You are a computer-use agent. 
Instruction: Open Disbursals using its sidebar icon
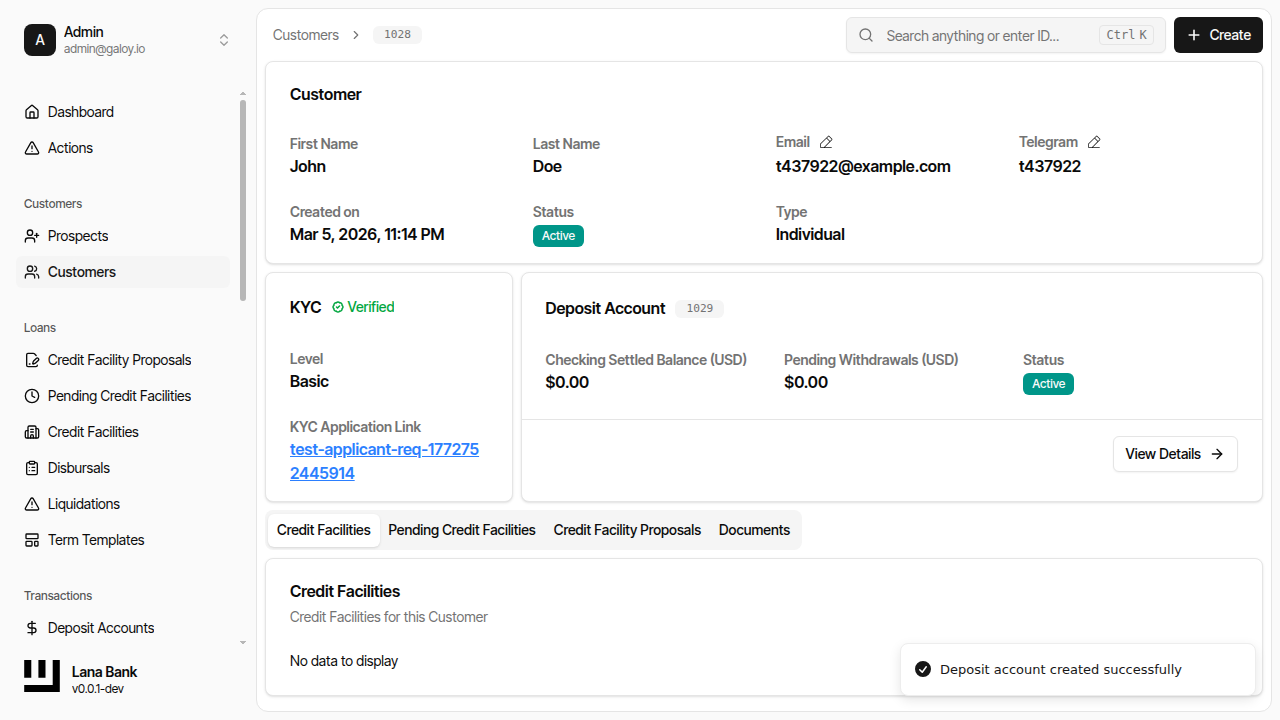tap(31, 467)
